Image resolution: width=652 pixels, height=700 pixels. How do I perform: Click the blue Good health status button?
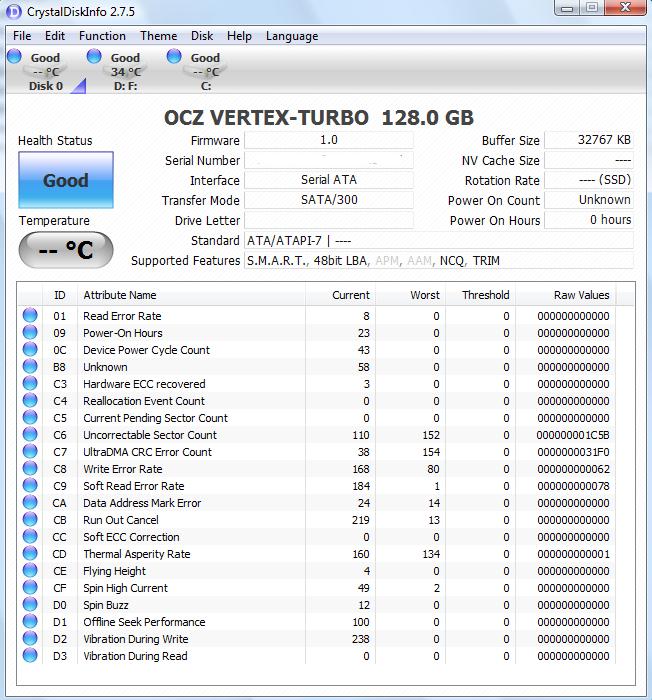tap(66, 180)
